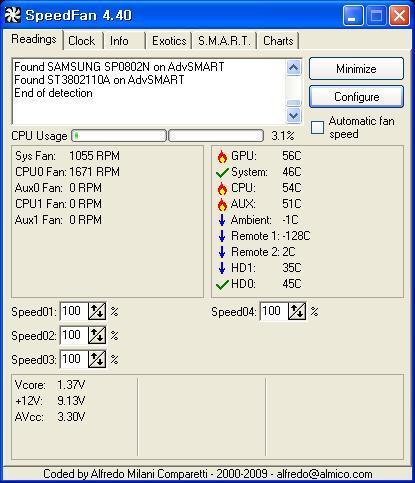Click the CPU0 Fan 1671 RPM reading
The height and width of the screenshot is (483, 415).
pyautogui.click(x=67, y=172)
